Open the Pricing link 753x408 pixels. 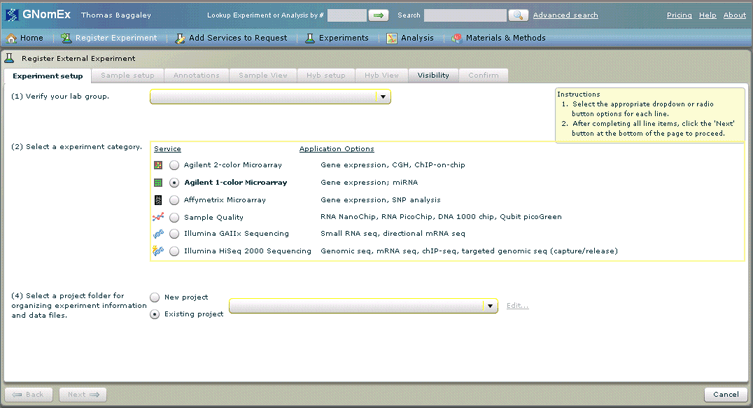679,15
